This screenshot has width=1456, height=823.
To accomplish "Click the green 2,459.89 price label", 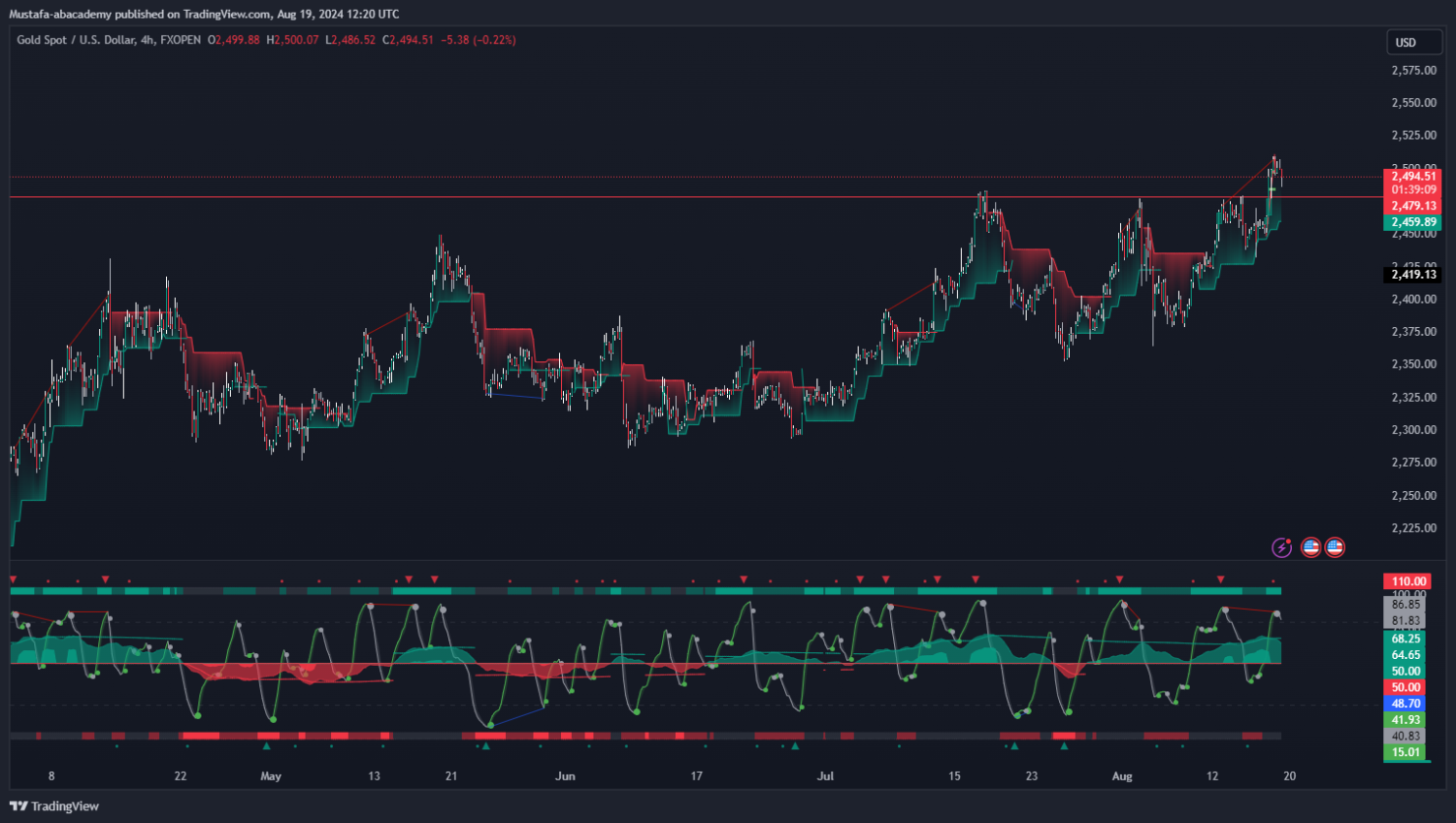I will point(1412,222).
